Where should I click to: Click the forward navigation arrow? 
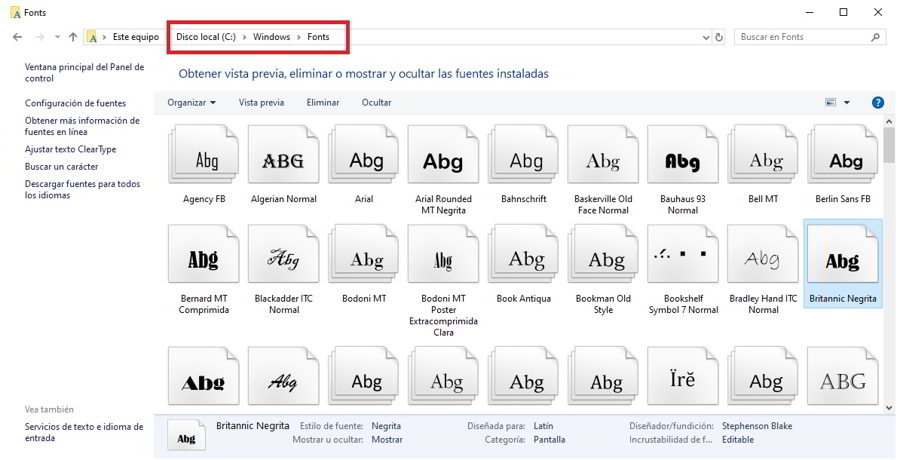[40, 37]
